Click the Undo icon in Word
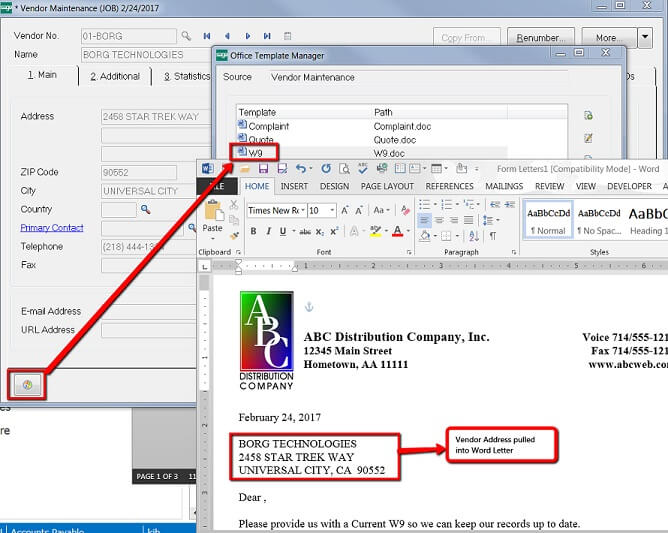This screenshot has height=533, width=668. pos(301,169)
